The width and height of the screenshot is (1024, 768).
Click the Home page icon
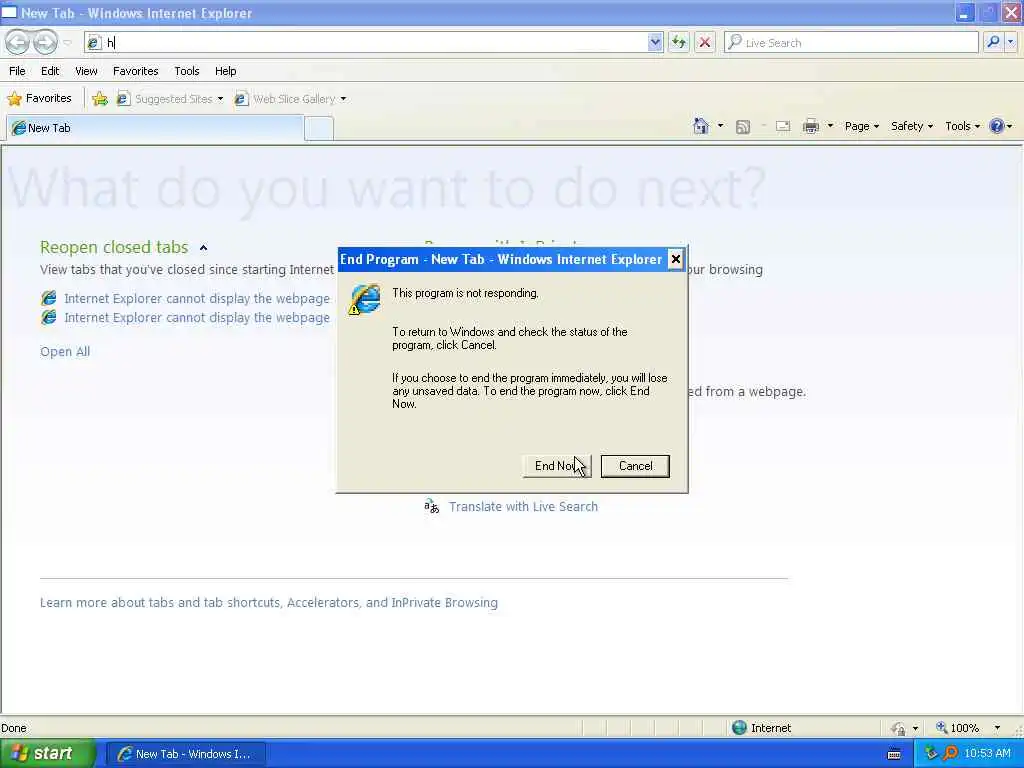click(x=701, y=126)
